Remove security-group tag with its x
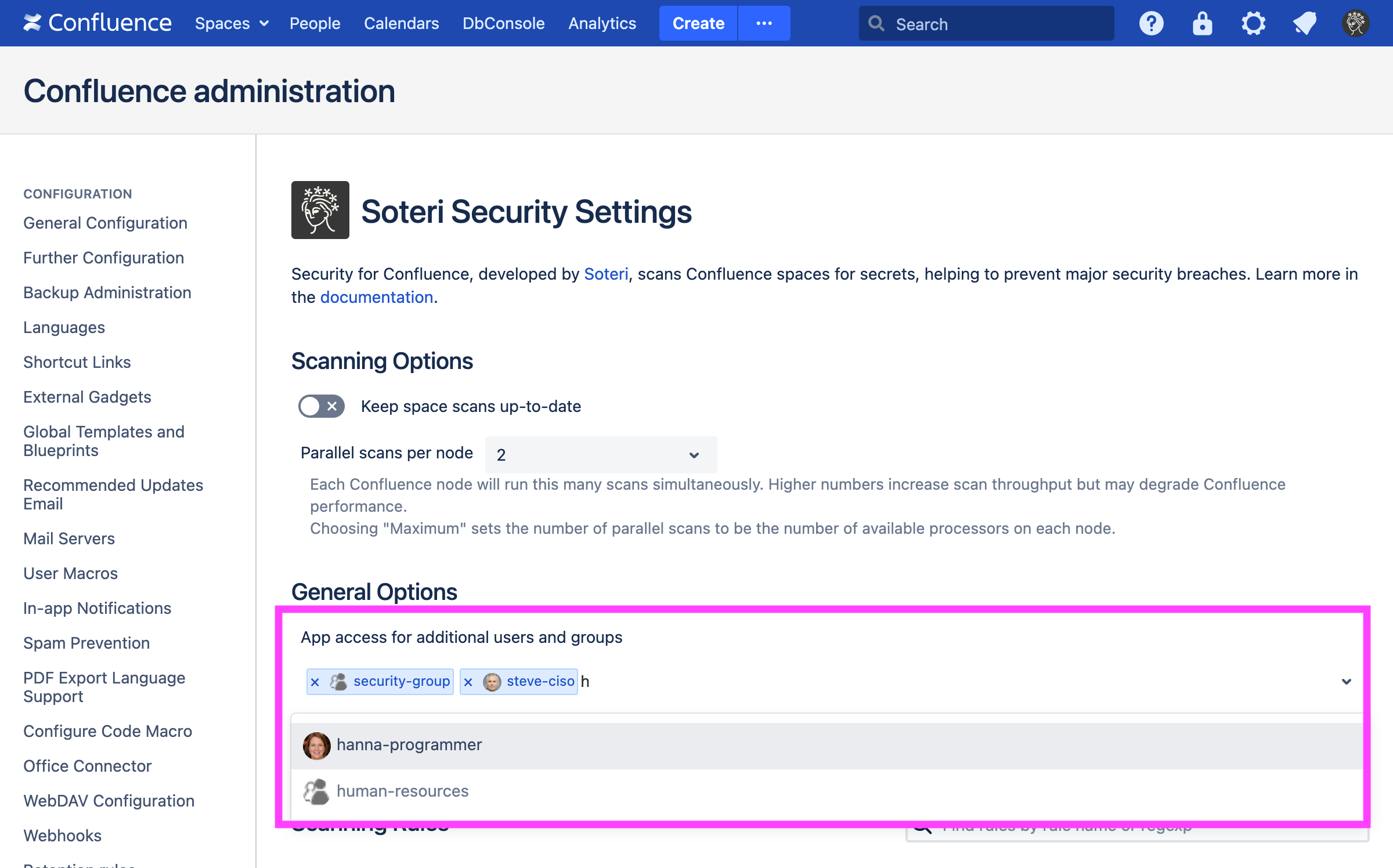This screenshot has width=1393, height=868. pos(315,682)
